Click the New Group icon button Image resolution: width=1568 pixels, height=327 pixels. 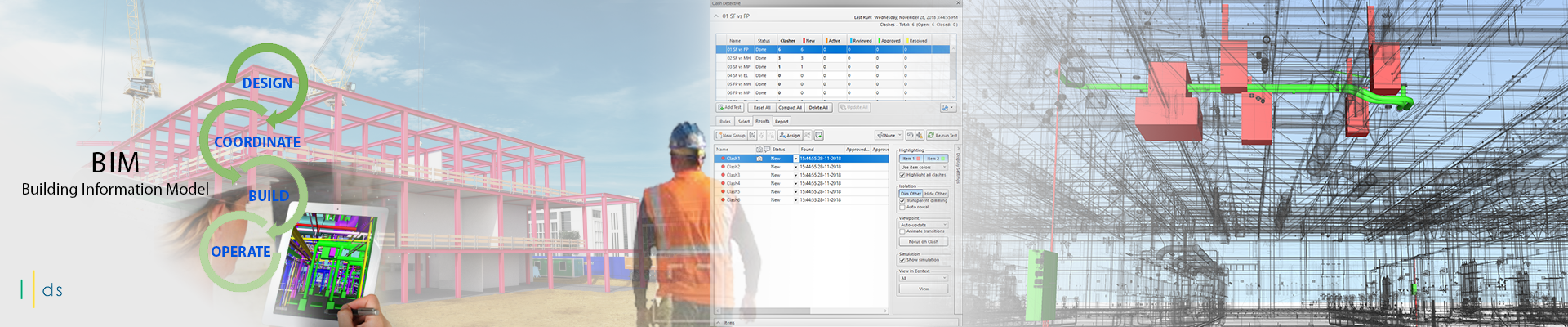[x=731, y=135]
